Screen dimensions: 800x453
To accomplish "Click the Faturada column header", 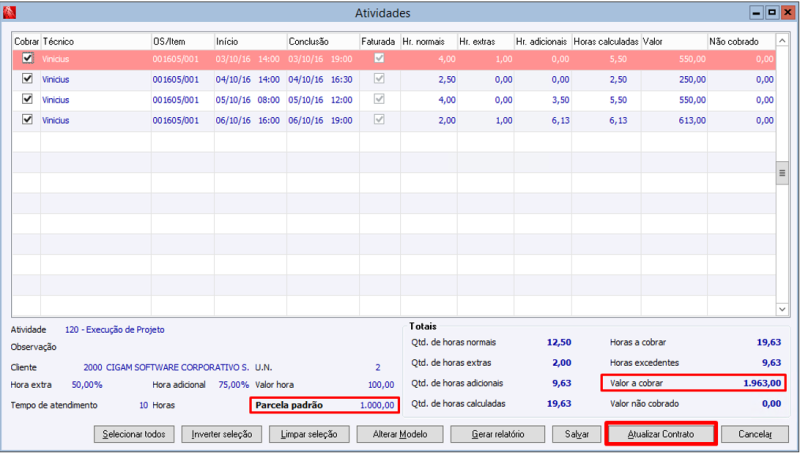I will (x=380, y=41).
